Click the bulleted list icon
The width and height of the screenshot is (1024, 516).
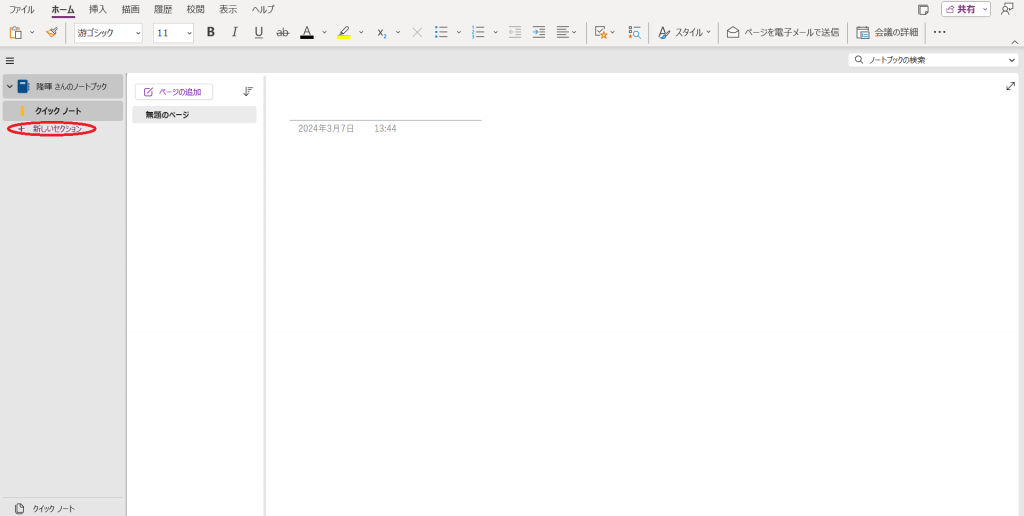tap(441, 32)
